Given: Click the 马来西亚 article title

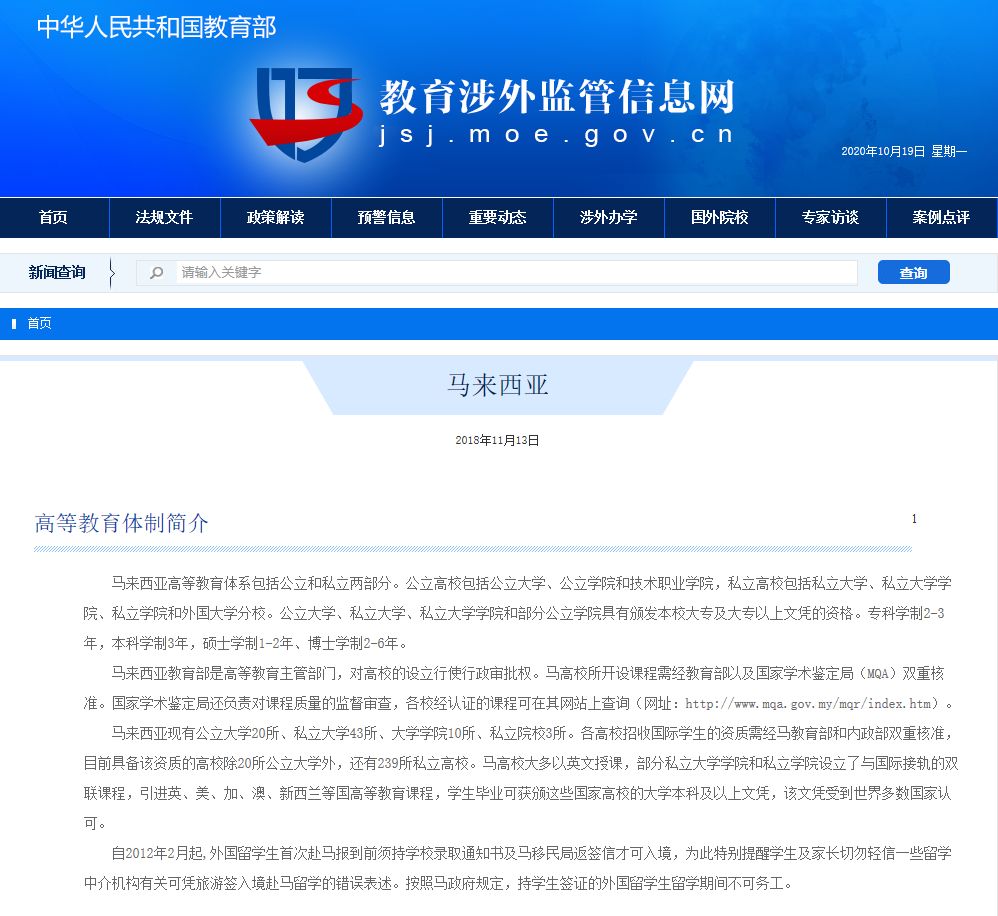Looking at the screenshot, I should [x=498, y=385].
